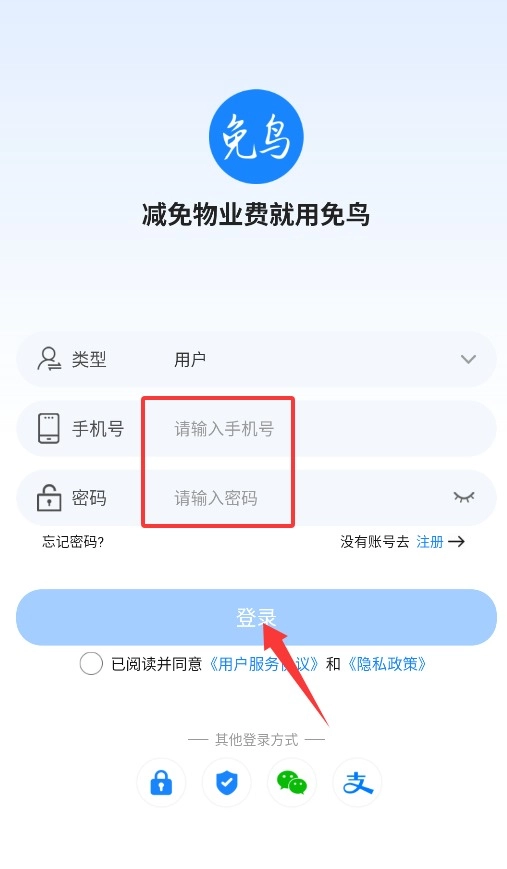This screenshot has width=507, height=869.
Task: Open the 忘记密码? link
Action: pos(73,541)
